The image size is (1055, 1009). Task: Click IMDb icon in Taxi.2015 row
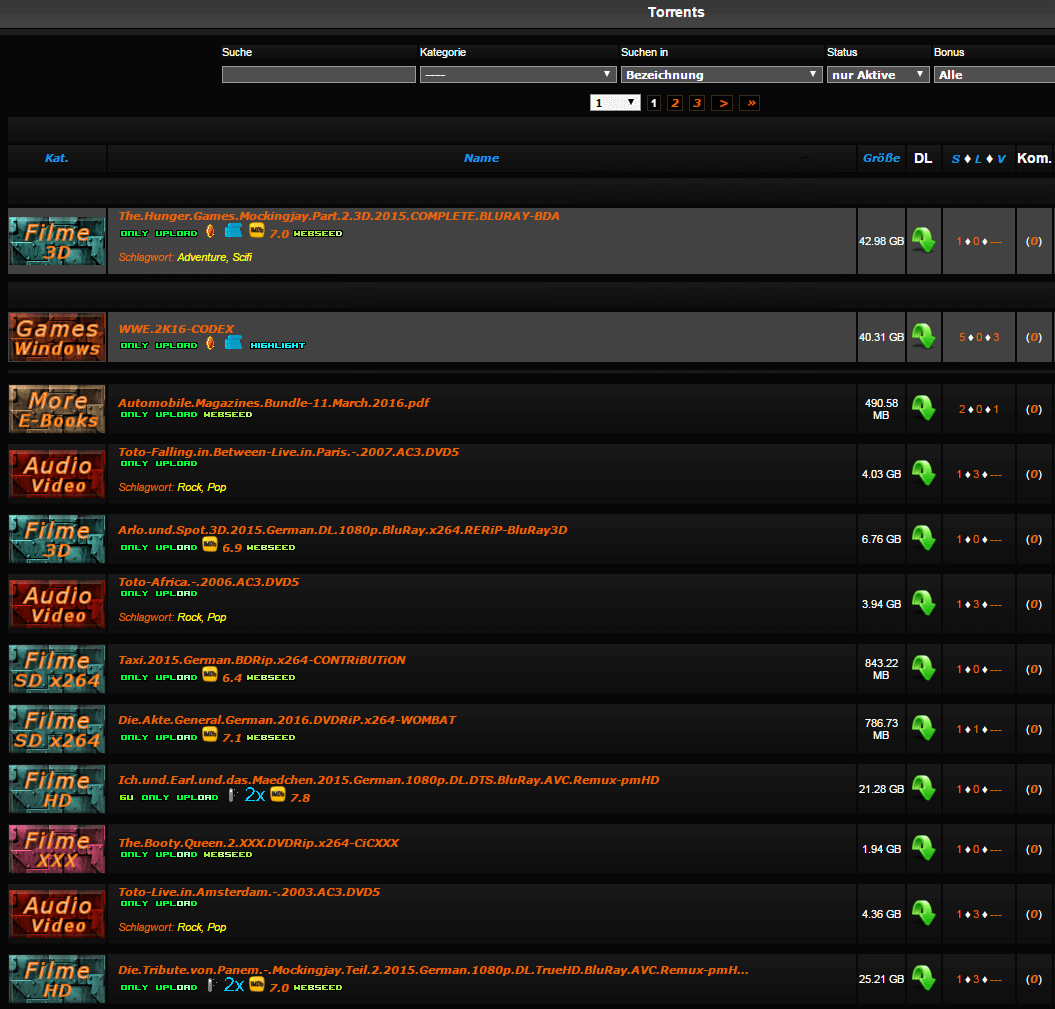pos(210,674)
